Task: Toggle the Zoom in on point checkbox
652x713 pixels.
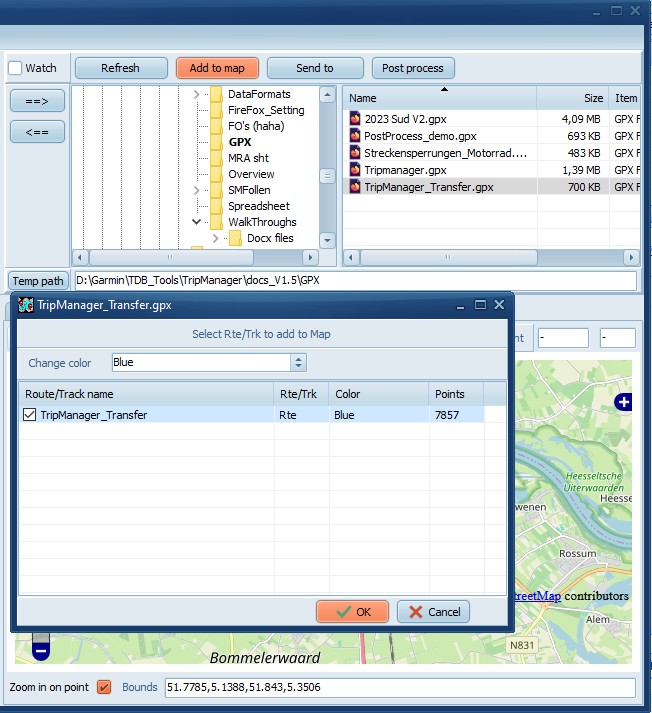Action: click(104, 688)
